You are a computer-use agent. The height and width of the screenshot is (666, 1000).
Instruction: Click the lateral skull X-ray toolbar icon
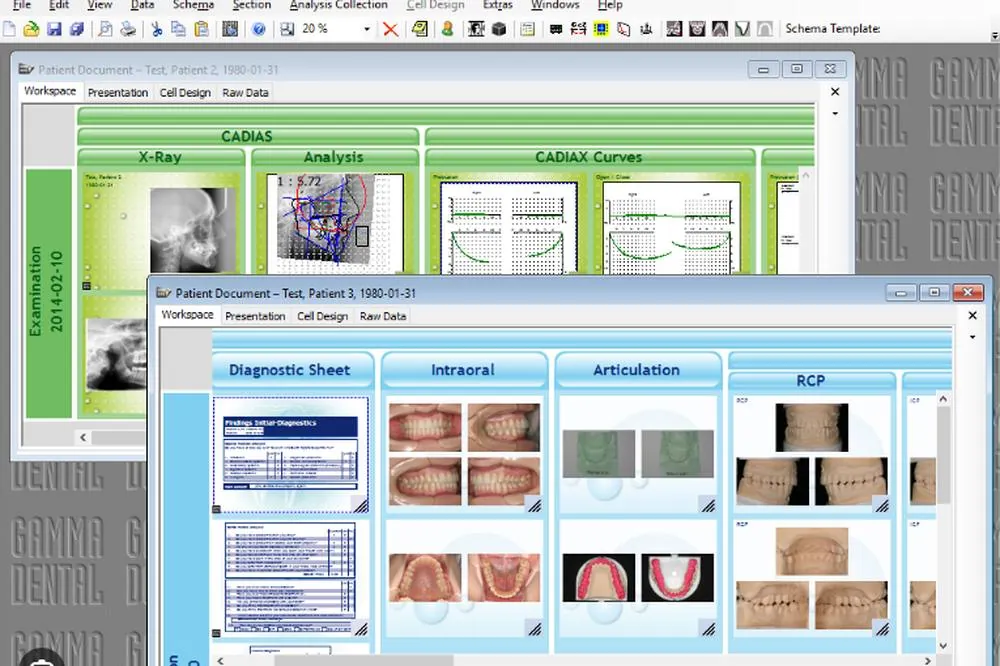click(674, 29)
